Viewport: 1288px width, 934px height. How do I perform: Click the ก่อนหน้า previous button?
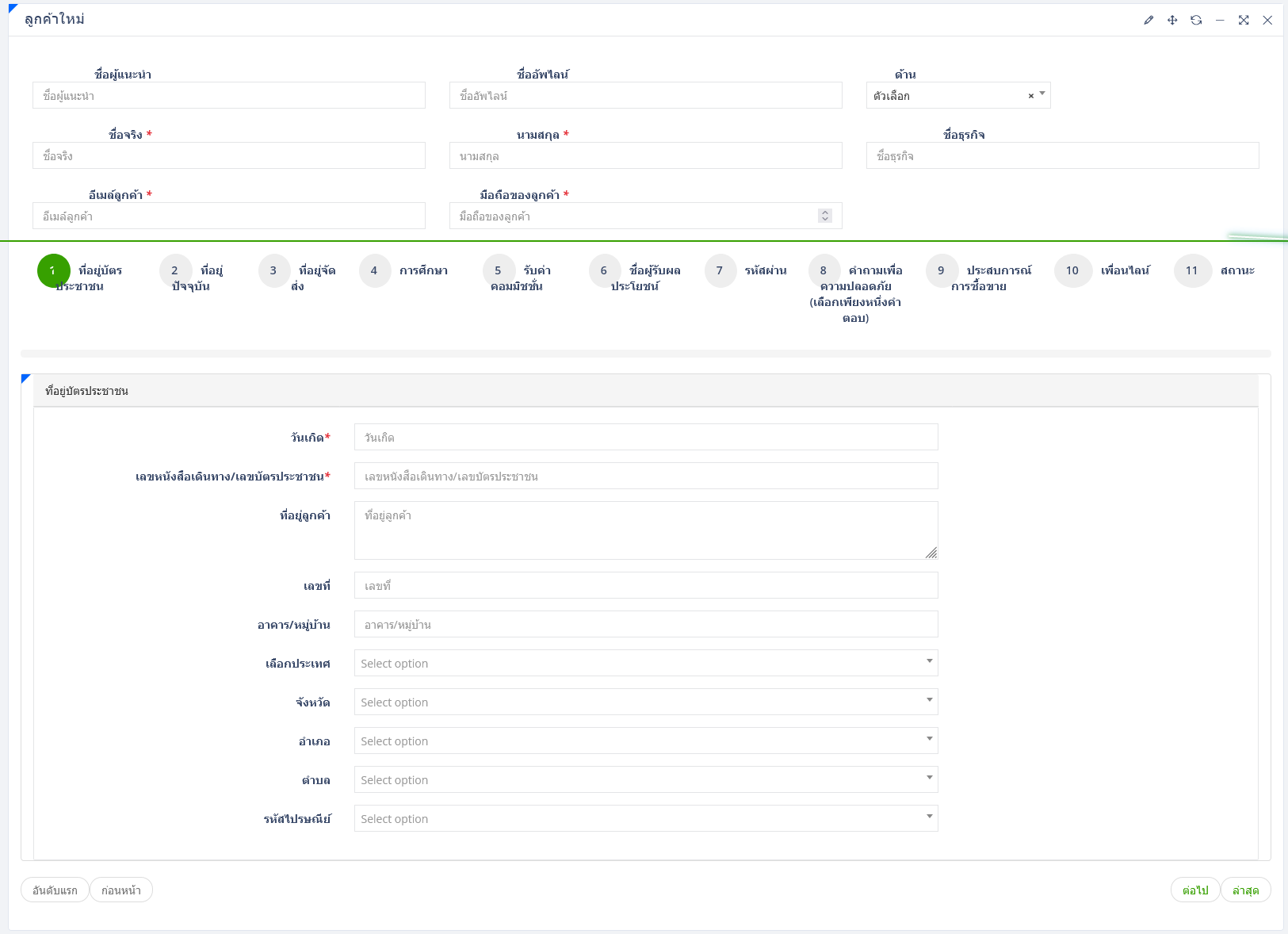click(121, 890)
